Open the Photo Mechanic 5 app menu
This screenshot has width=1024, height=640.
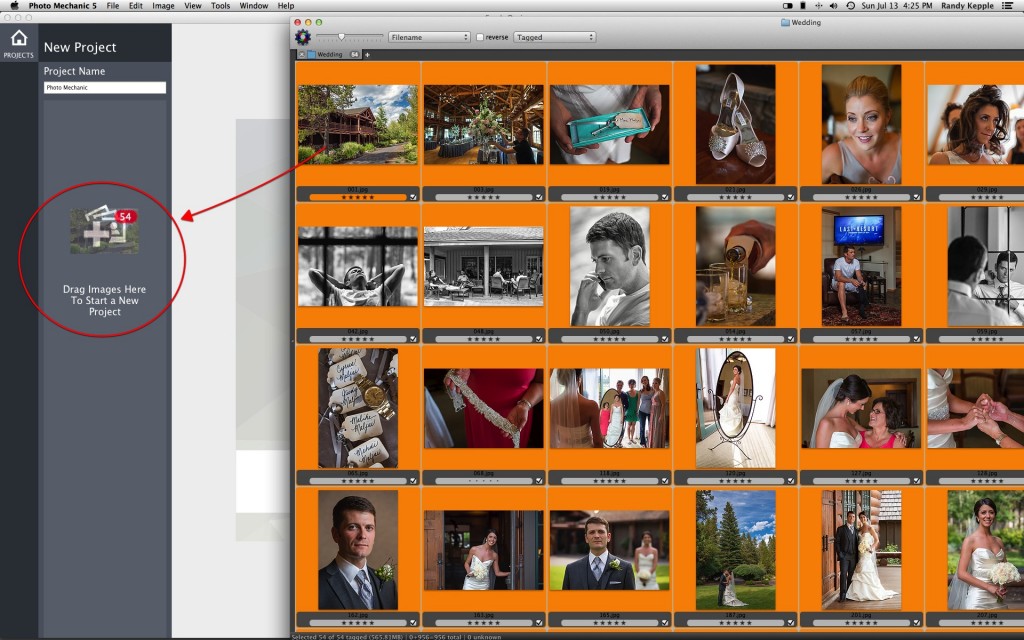(x=63, y=6)
